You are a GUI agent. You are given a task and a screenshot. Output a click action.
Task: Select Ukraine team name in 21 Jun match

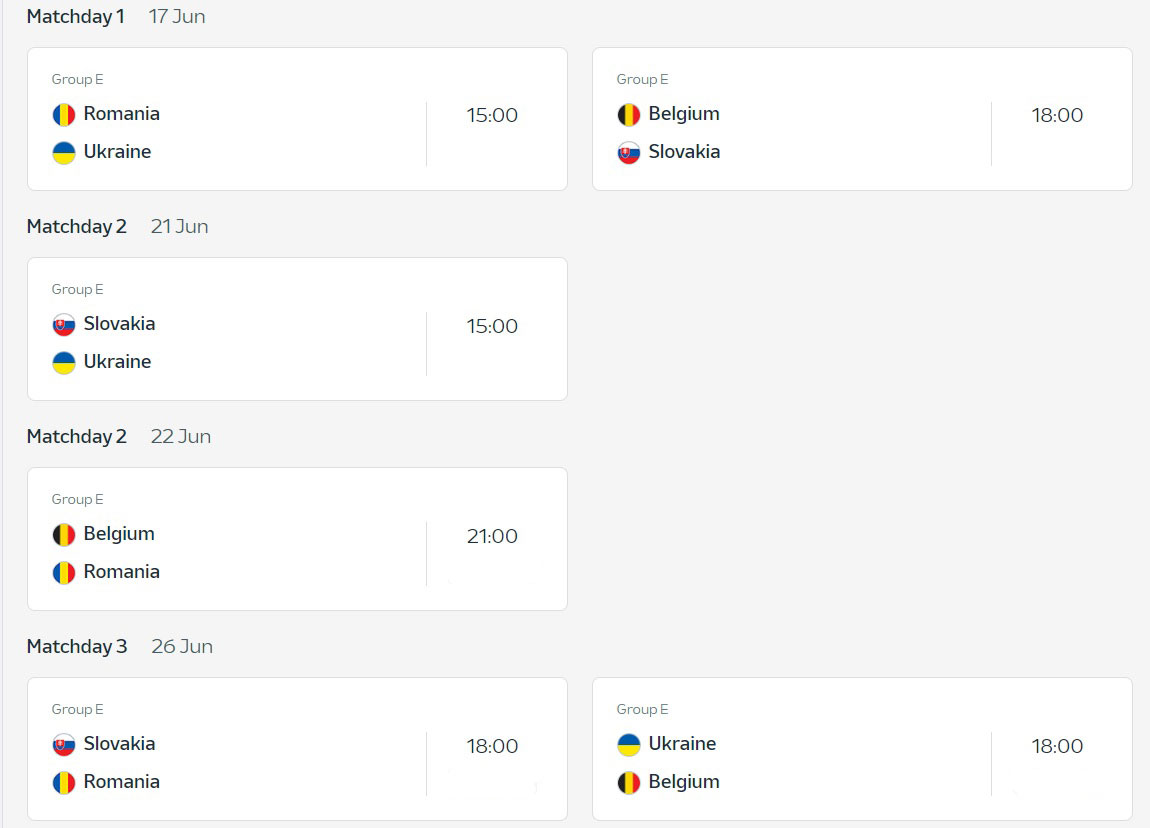click(117, 362)
